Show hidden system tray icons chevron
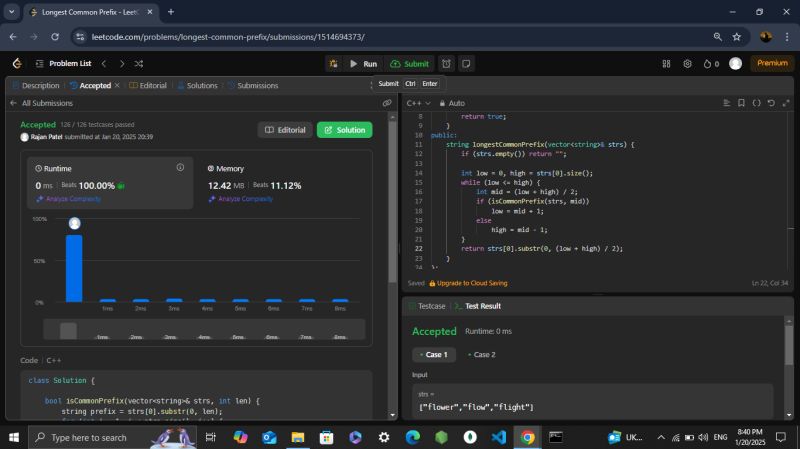800x449 pixels. point(661,437)
